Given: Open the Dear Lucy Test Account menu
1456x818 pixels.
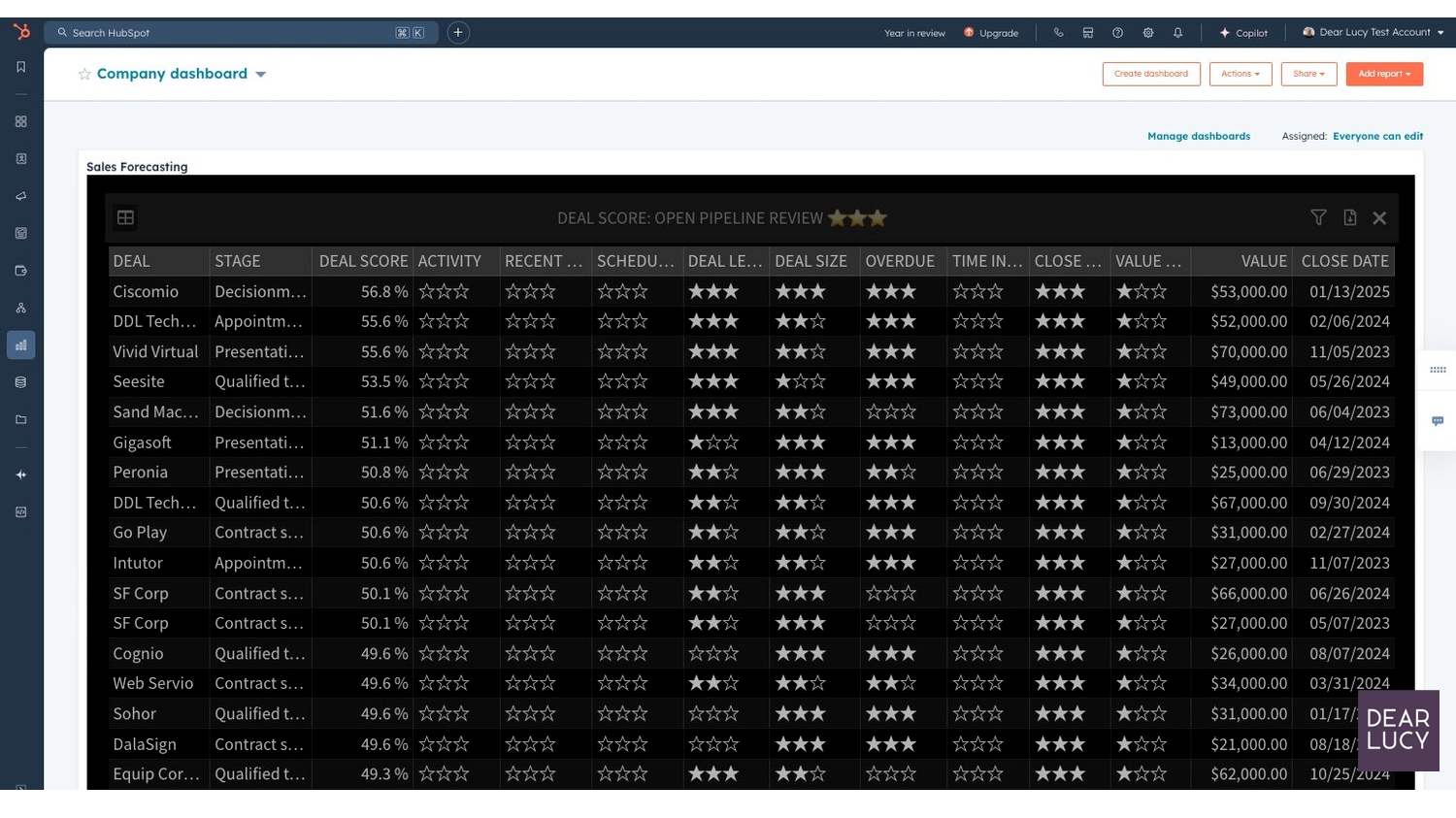Looking at the screenshot, I should [1373, 32].
